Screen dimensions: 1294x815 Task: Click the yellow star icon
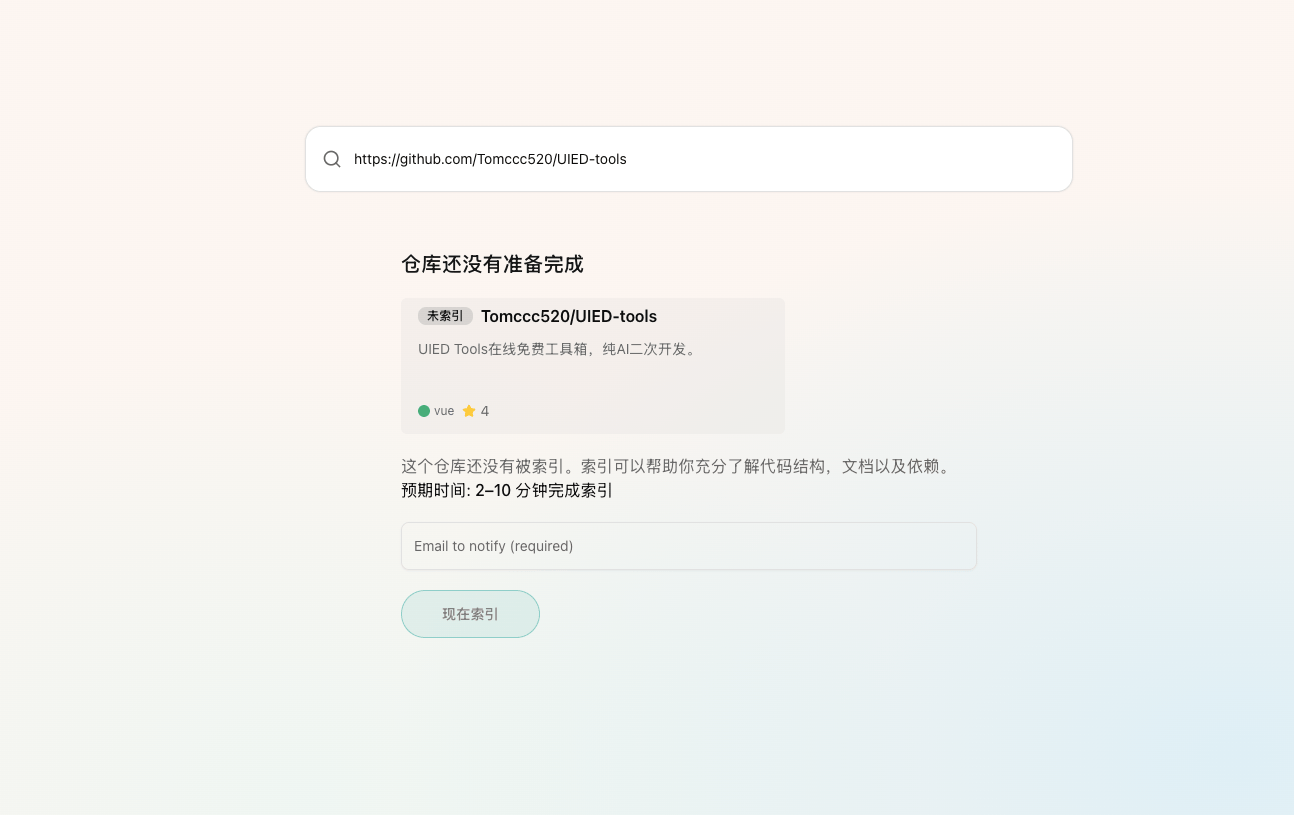pyautogui.click(x=469, y=411)
